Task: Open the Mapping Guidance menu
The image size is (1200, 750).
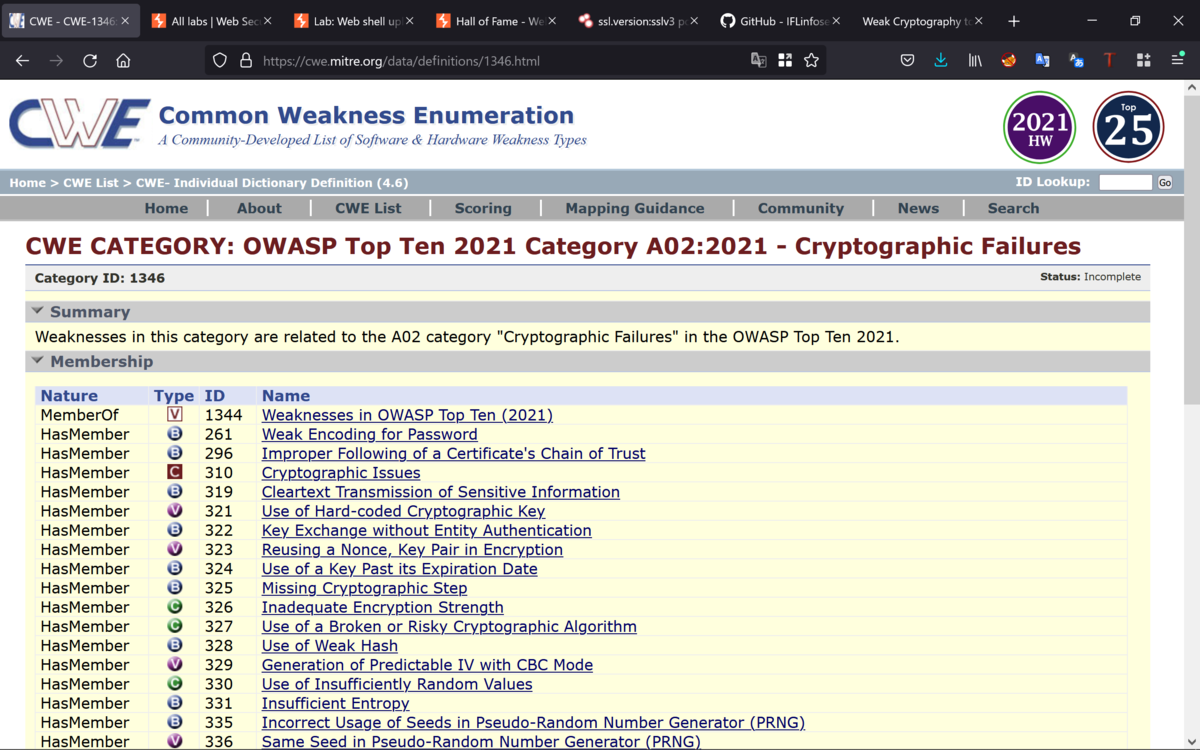Action: pyautogui.click(x=635, y=208)
